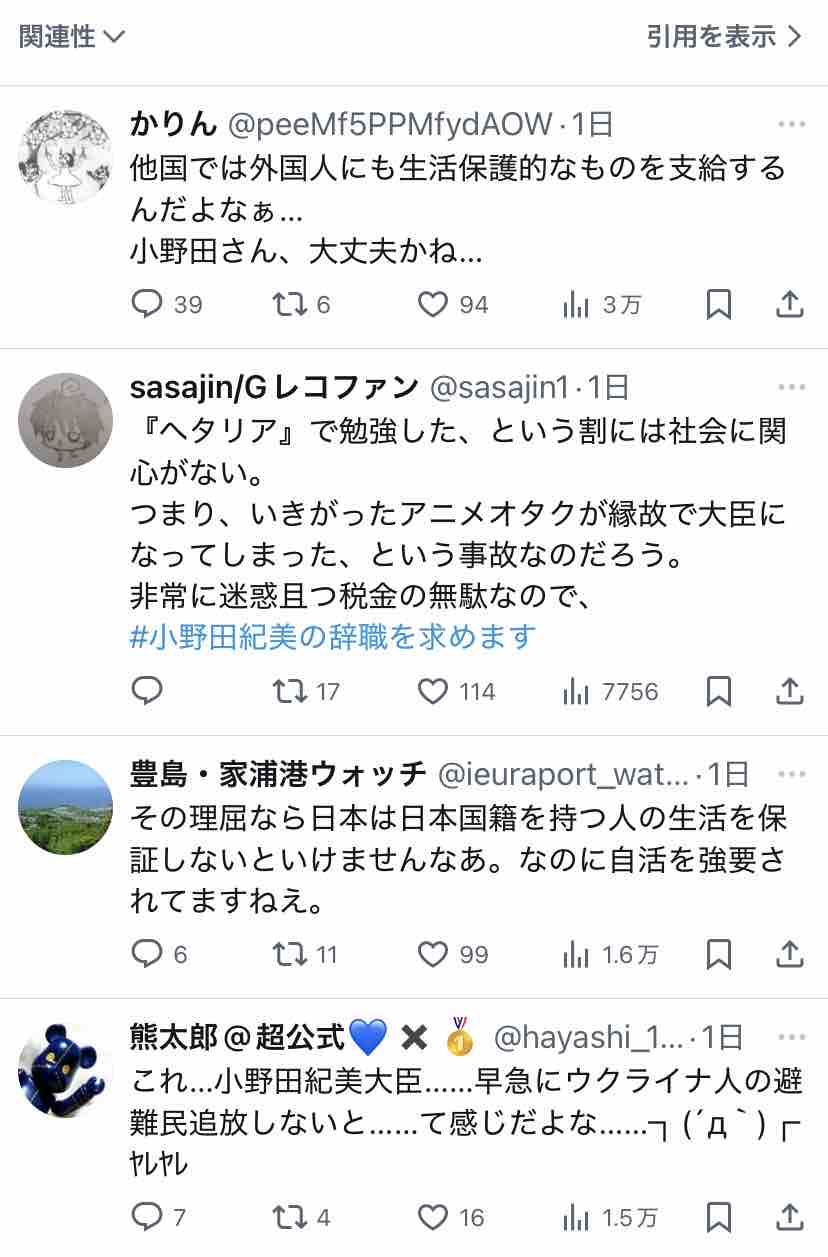828x1257 pixels.
Task: Tap the #小野田紀美の辞職を求めます hashtag
Action: point(333,636)
